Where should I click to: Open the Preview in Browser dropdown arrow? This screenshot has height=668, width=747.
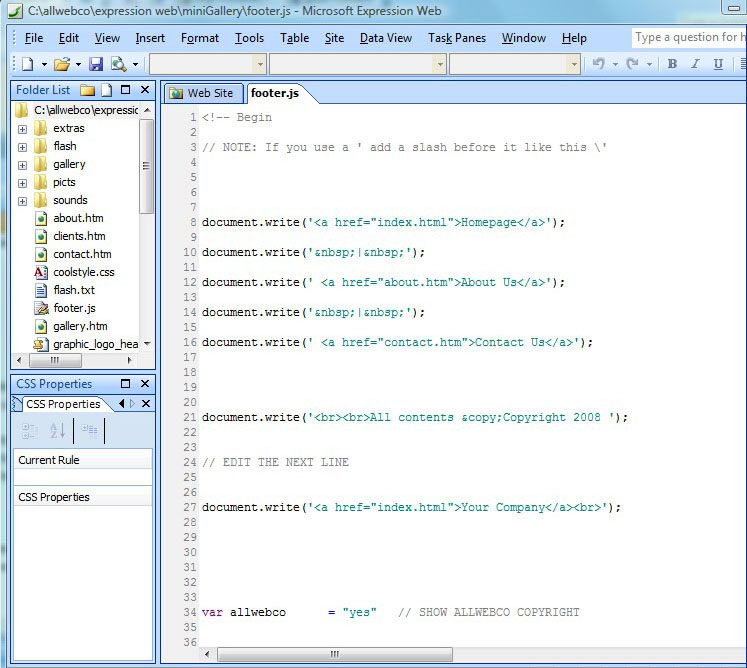tap(135, 64)
